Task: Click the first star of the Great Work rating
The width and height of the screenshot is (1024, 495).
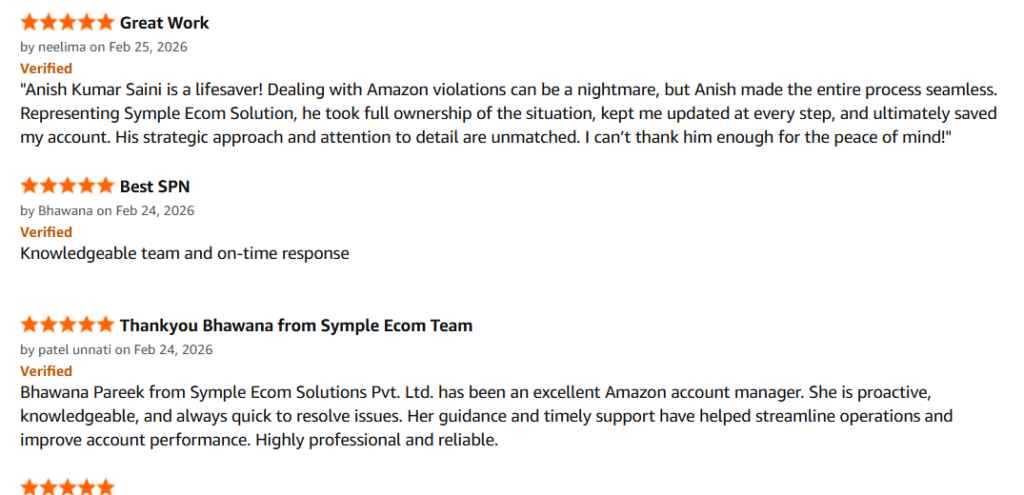Action: coord(29,22)
